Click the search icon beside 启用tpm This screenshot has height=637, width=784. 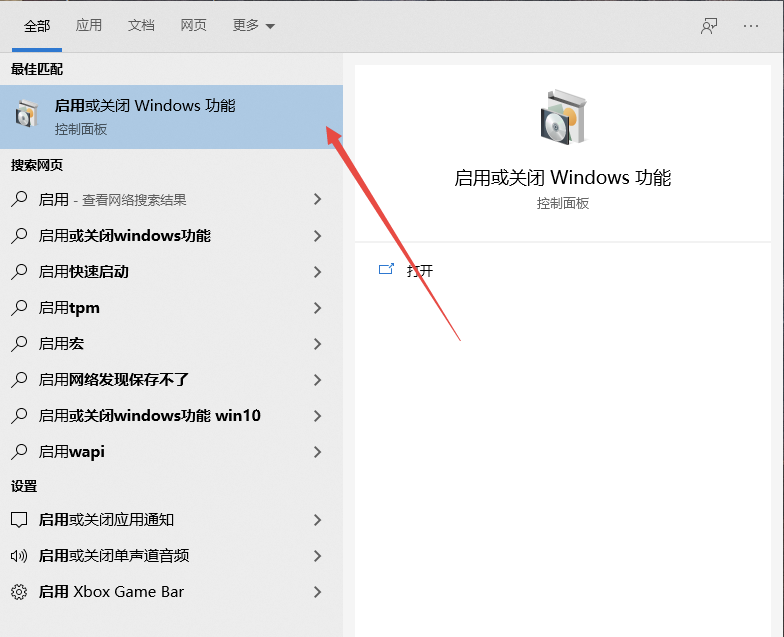19,308
